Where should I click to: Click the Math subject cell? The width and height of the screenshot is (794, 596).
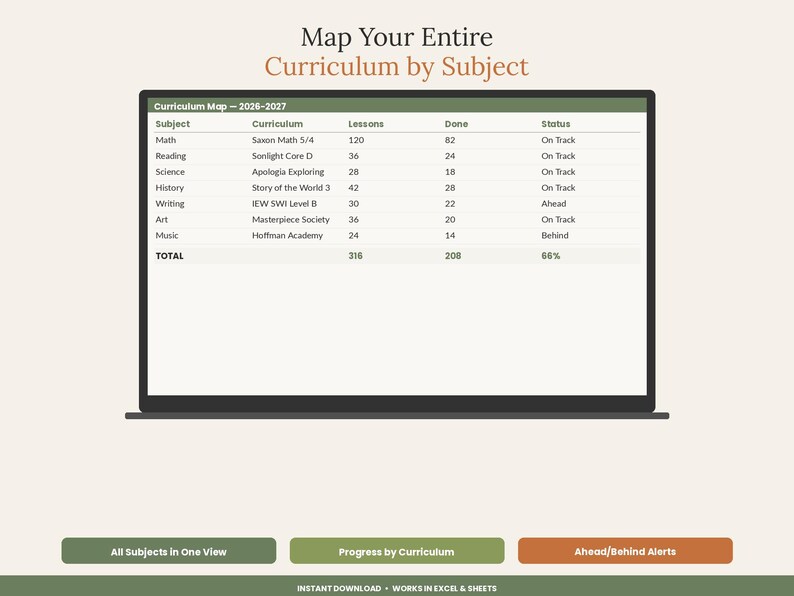click(x=166, y=140)
